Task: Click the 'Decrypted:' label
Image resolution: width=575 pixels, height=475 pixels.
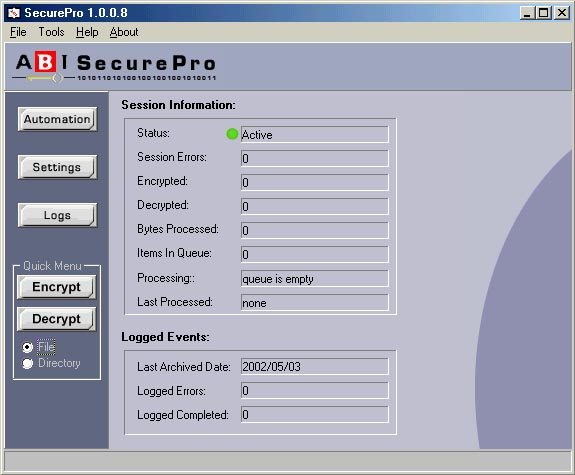Action: coord(163,205)
